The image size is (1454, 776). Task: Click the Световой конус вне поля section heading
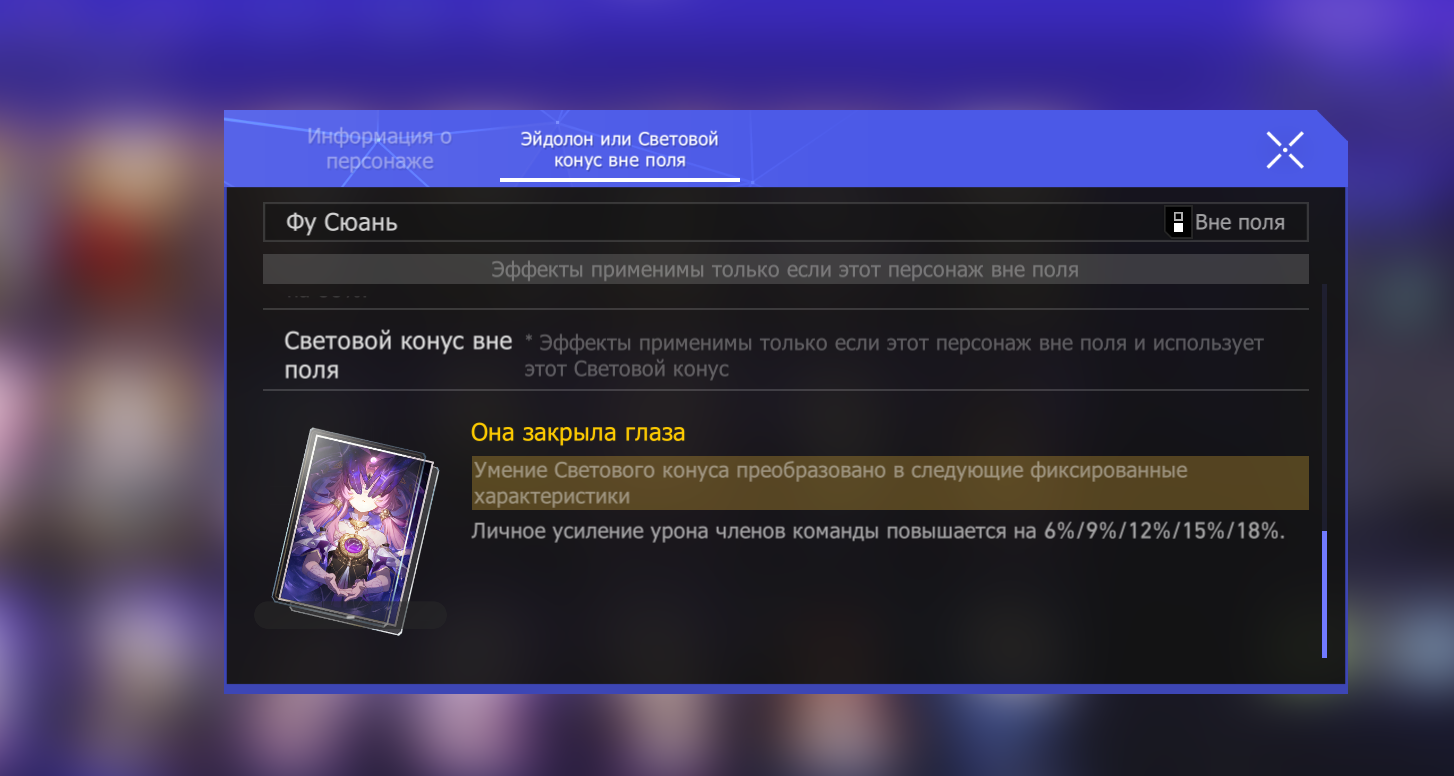pyautogui.click(x=398, y=355)
